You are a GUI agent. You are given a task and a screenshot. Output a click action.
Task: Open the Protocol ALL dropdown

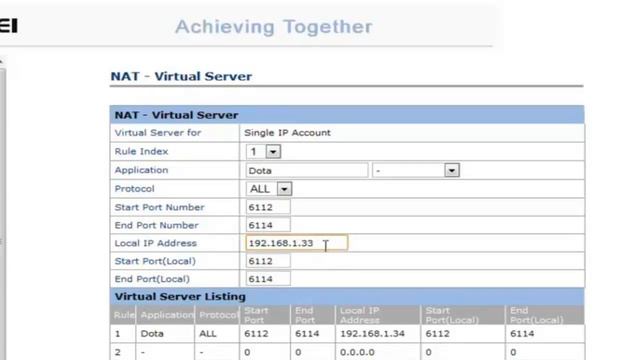coord(284,189)
